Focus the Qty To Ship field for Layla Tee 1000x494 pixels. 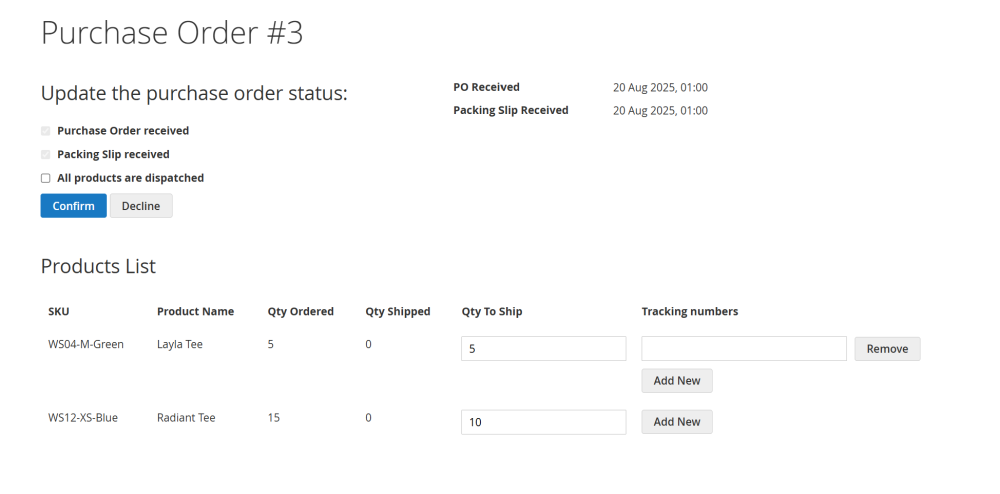[x=543, y=349]
